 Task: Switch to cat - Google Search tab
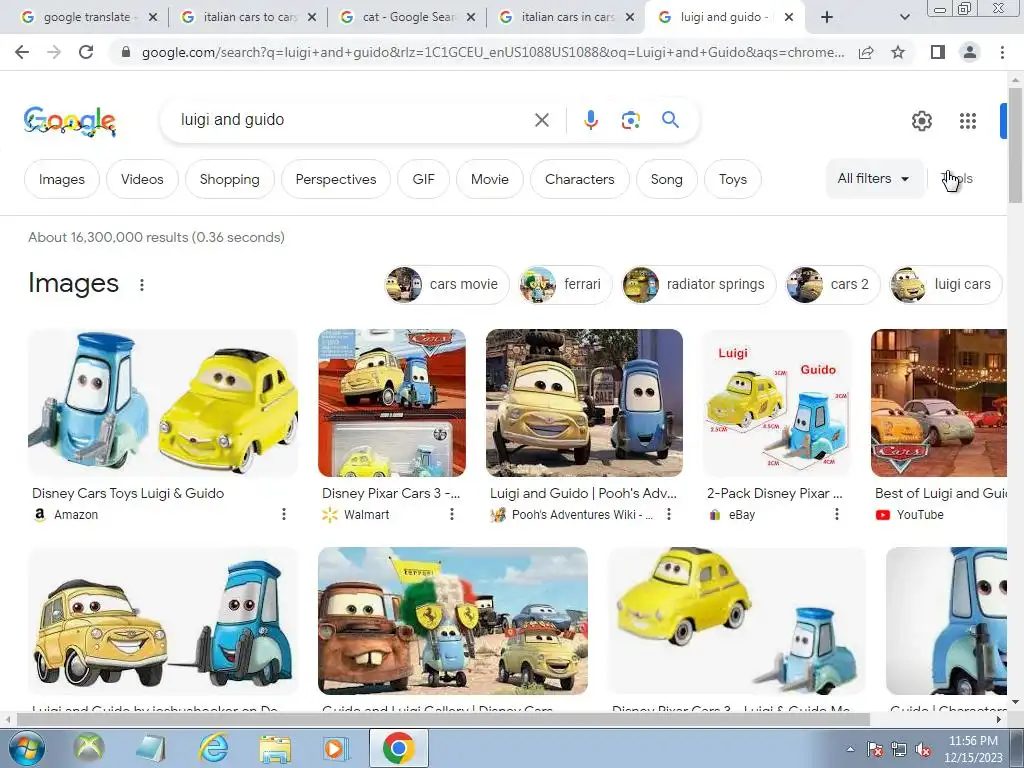pyautogui.click(x=407, y=17)
